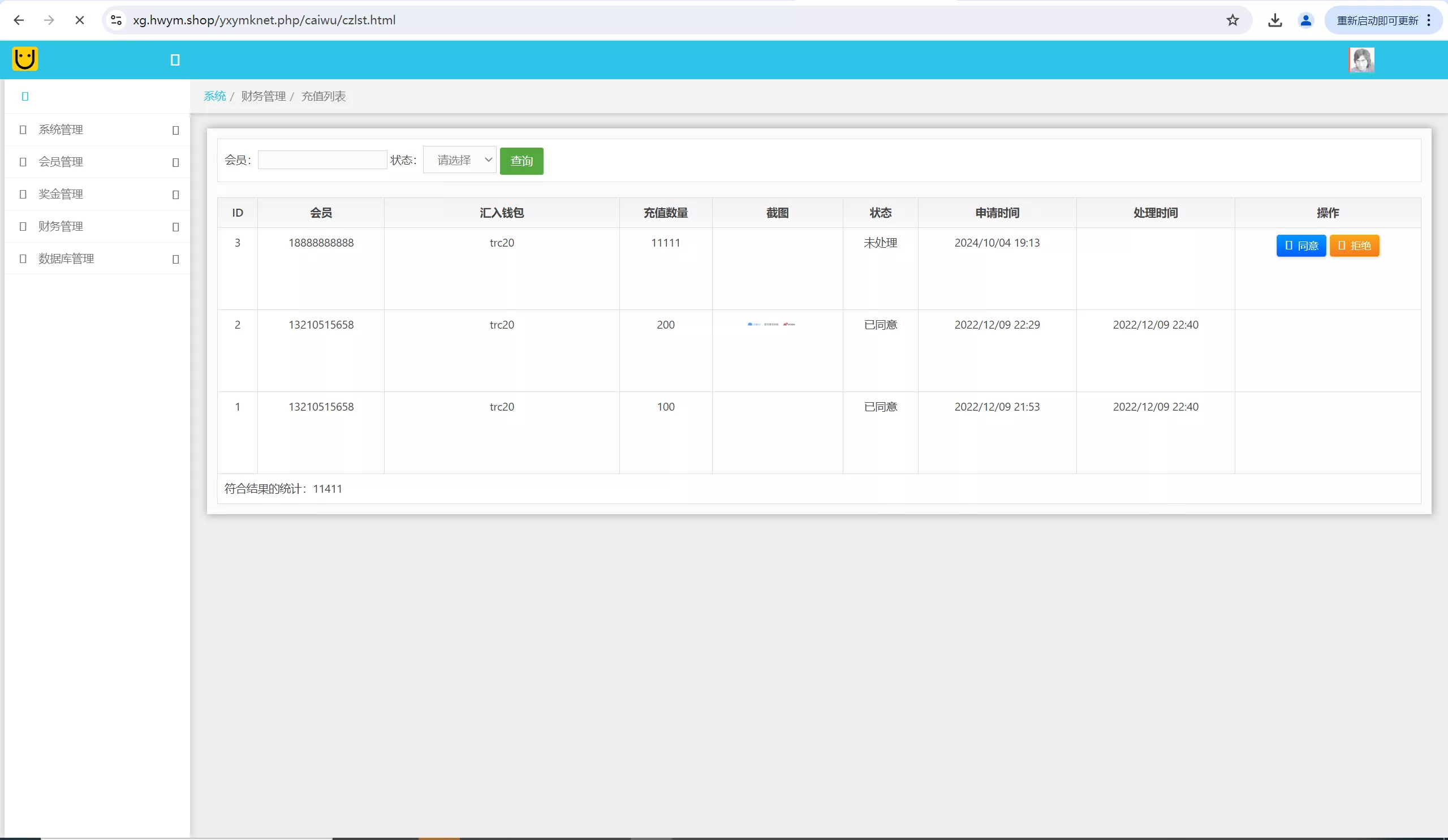
Task: Approve record 3 with the 同意 button
Action: [x=1301, y=246]
